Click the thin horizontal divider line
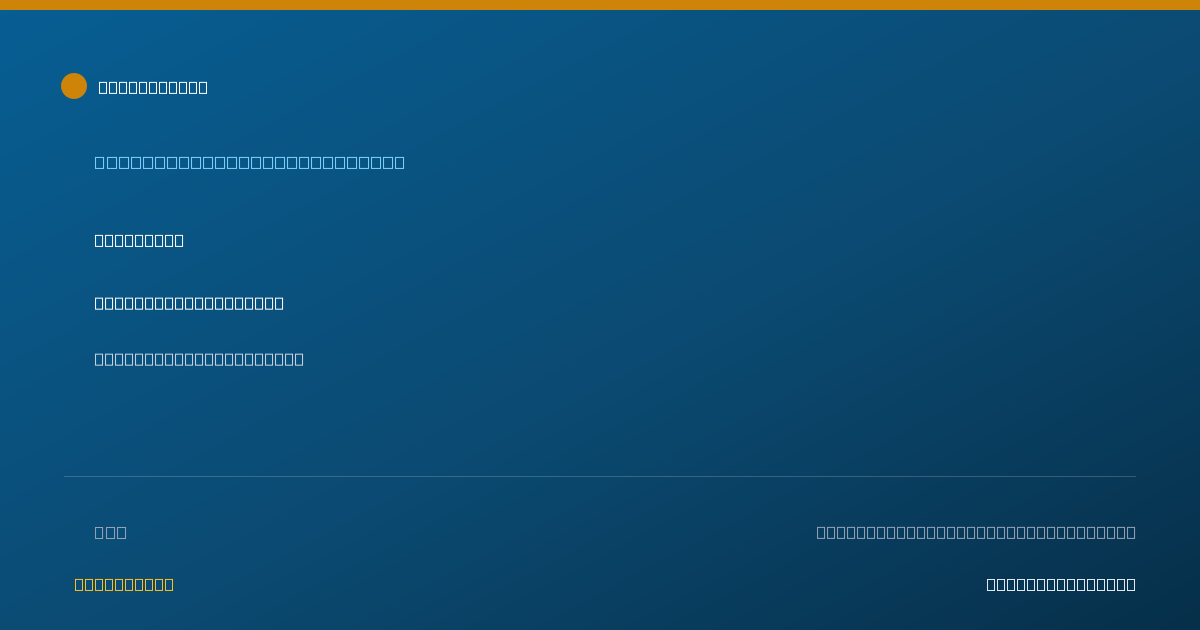This screenshot has width=1200, height=630. point(600,476)
